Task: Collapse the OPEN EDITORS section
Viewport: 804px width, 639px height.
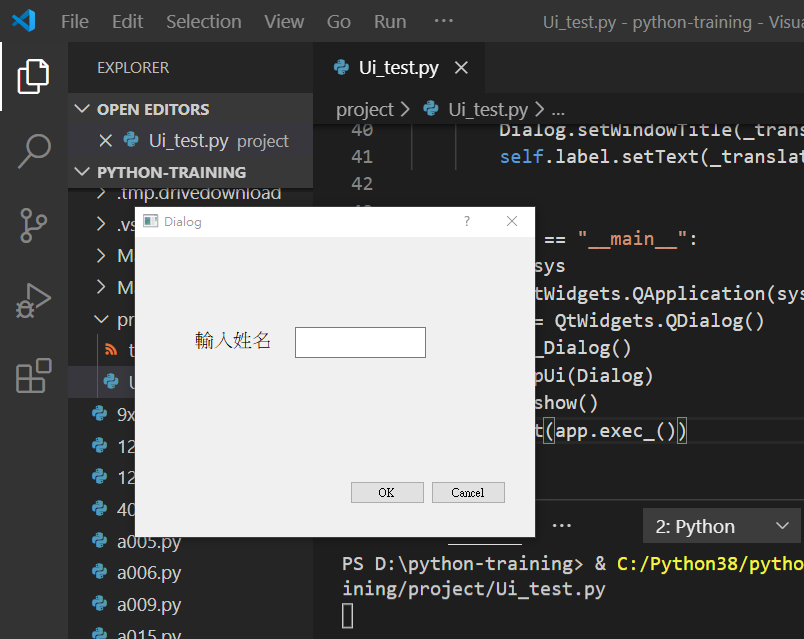Action: [82, 108]
